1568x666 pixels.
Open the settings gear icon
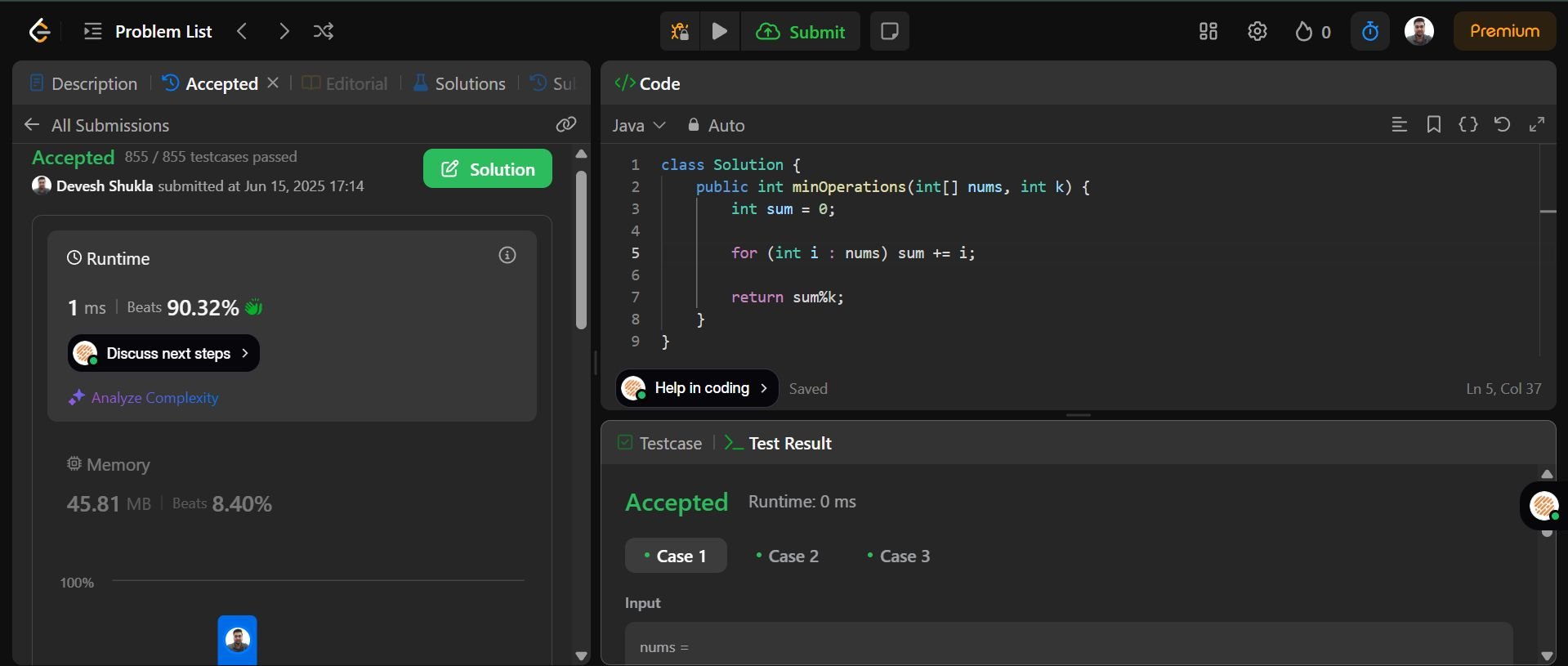point(1258,32)
